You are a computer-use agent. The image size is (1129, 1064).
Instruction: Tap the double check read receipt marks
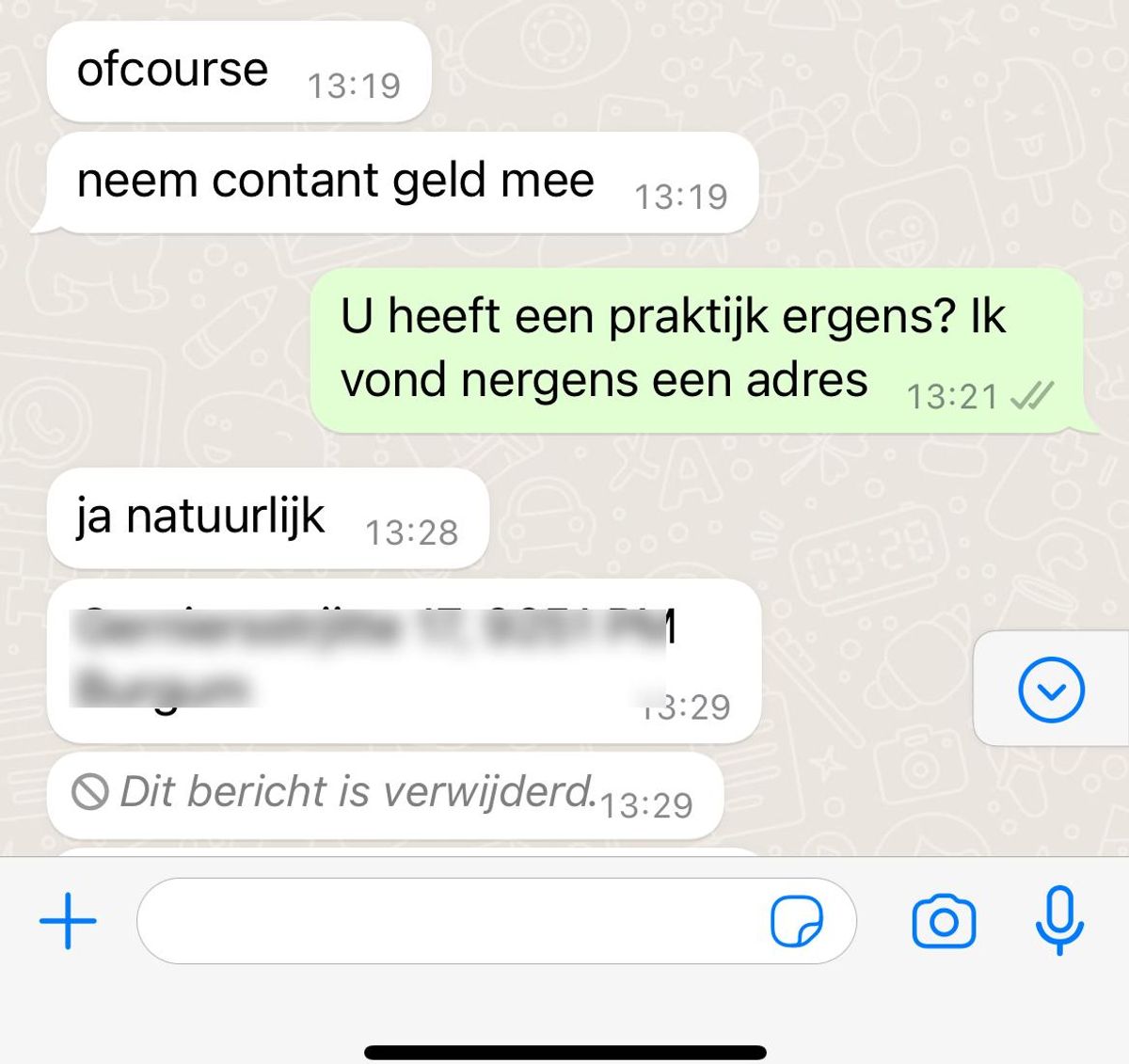point(1031,396)
